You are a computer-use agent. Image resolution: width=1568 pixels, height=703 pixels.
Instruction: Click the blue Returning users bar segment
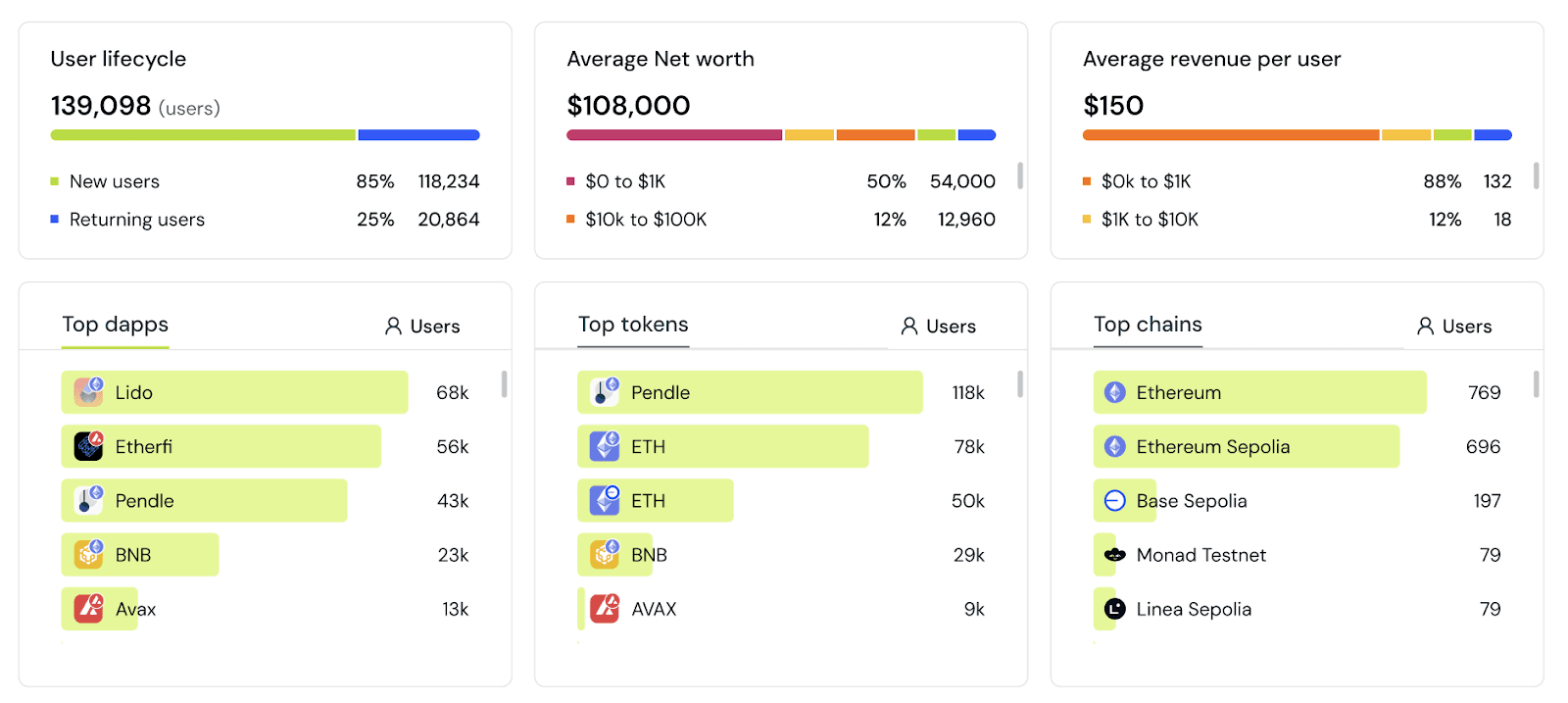point(419,135)
